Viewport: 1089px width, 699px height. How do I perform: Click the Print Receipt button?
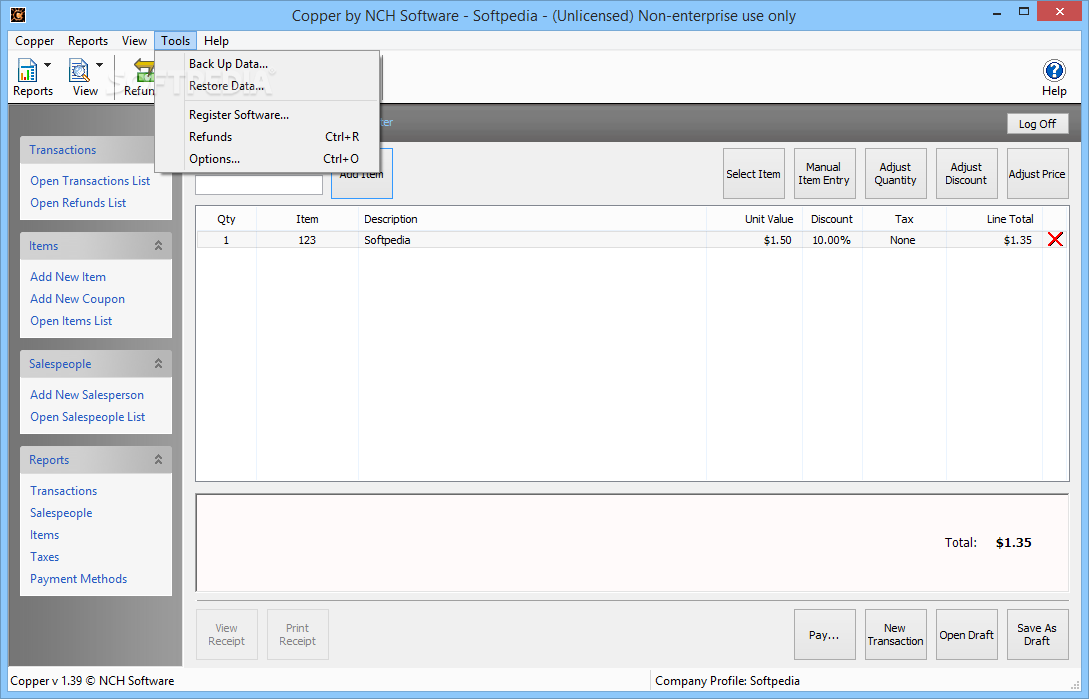point(297,634)
